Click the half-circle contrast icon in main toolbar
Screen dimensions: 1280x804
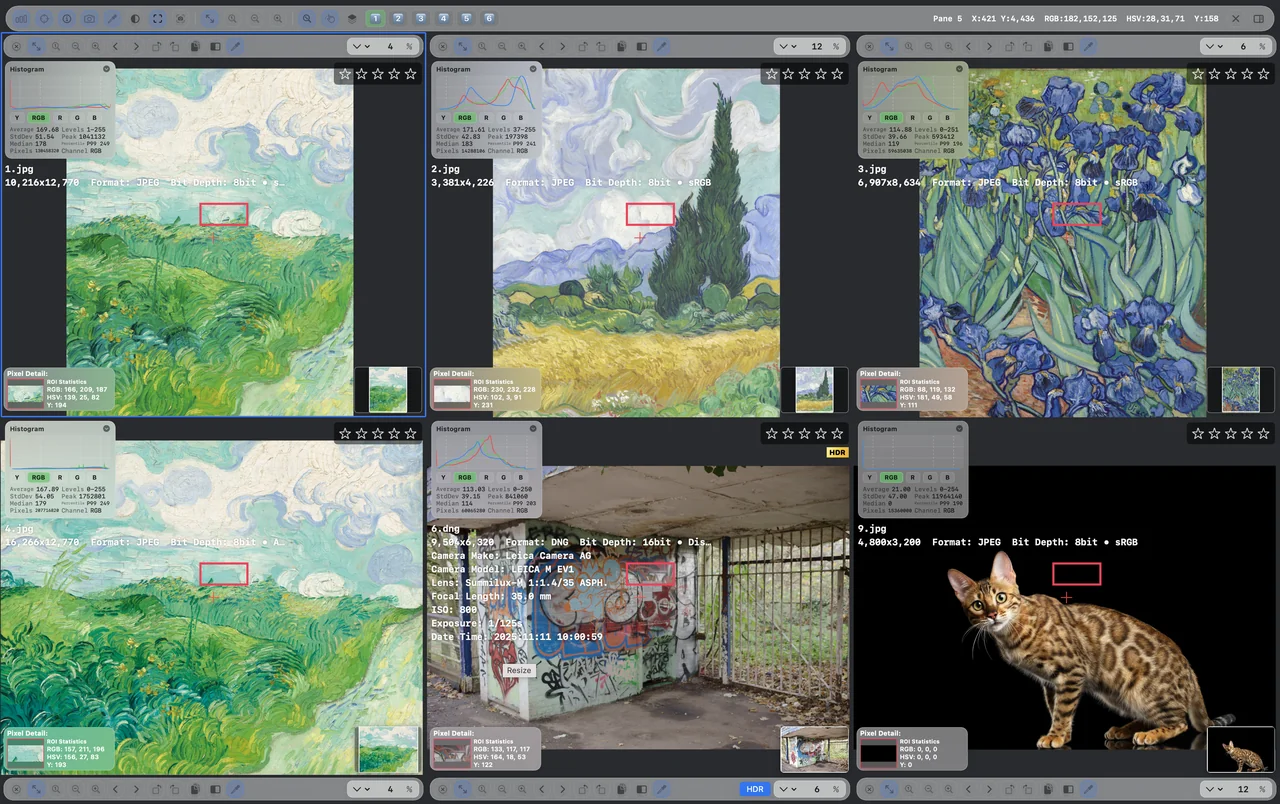pos(135,19)
